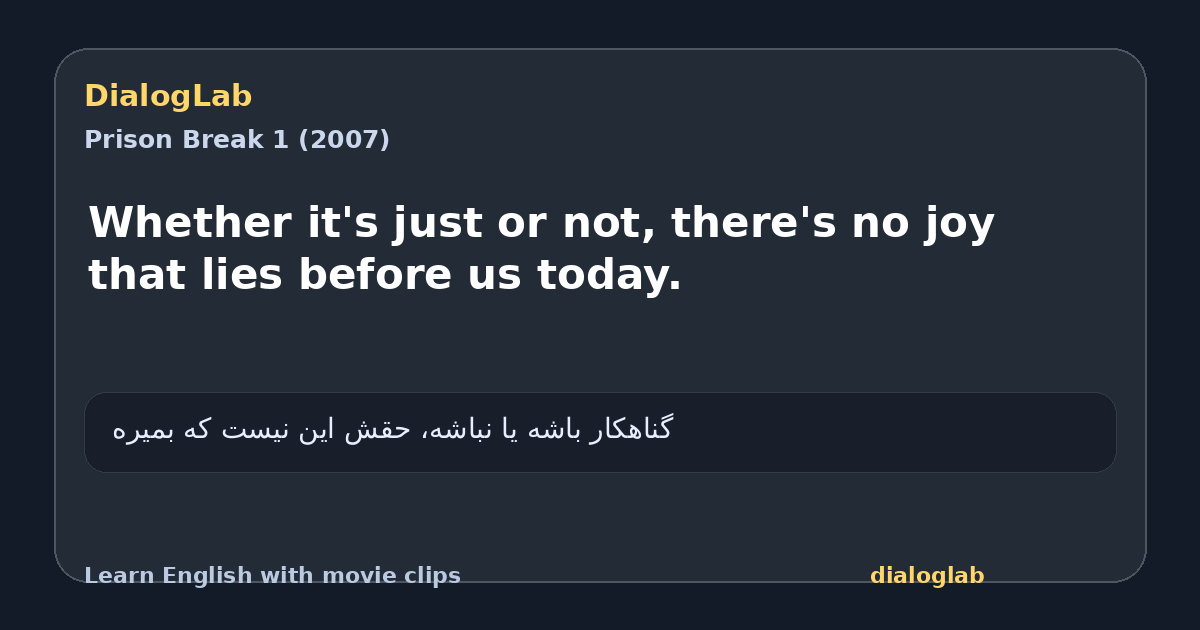The width and height of the screenshot is (1200, 630).
Task: Click the year "(2007)" in the subtitle
Action: pos(344,140)
